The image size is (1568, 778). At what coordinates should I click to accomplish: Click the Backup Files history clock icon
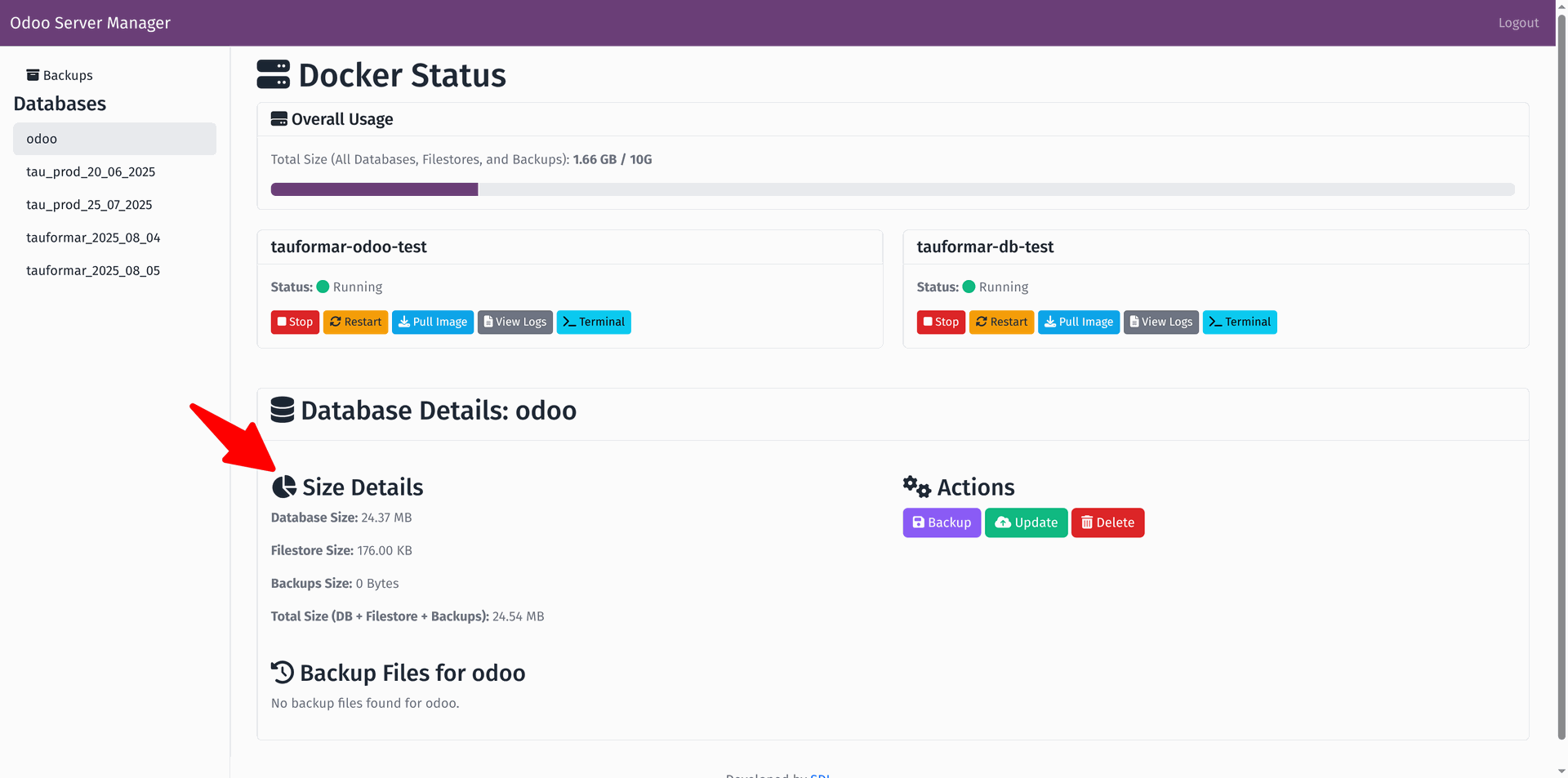(282, 673)
